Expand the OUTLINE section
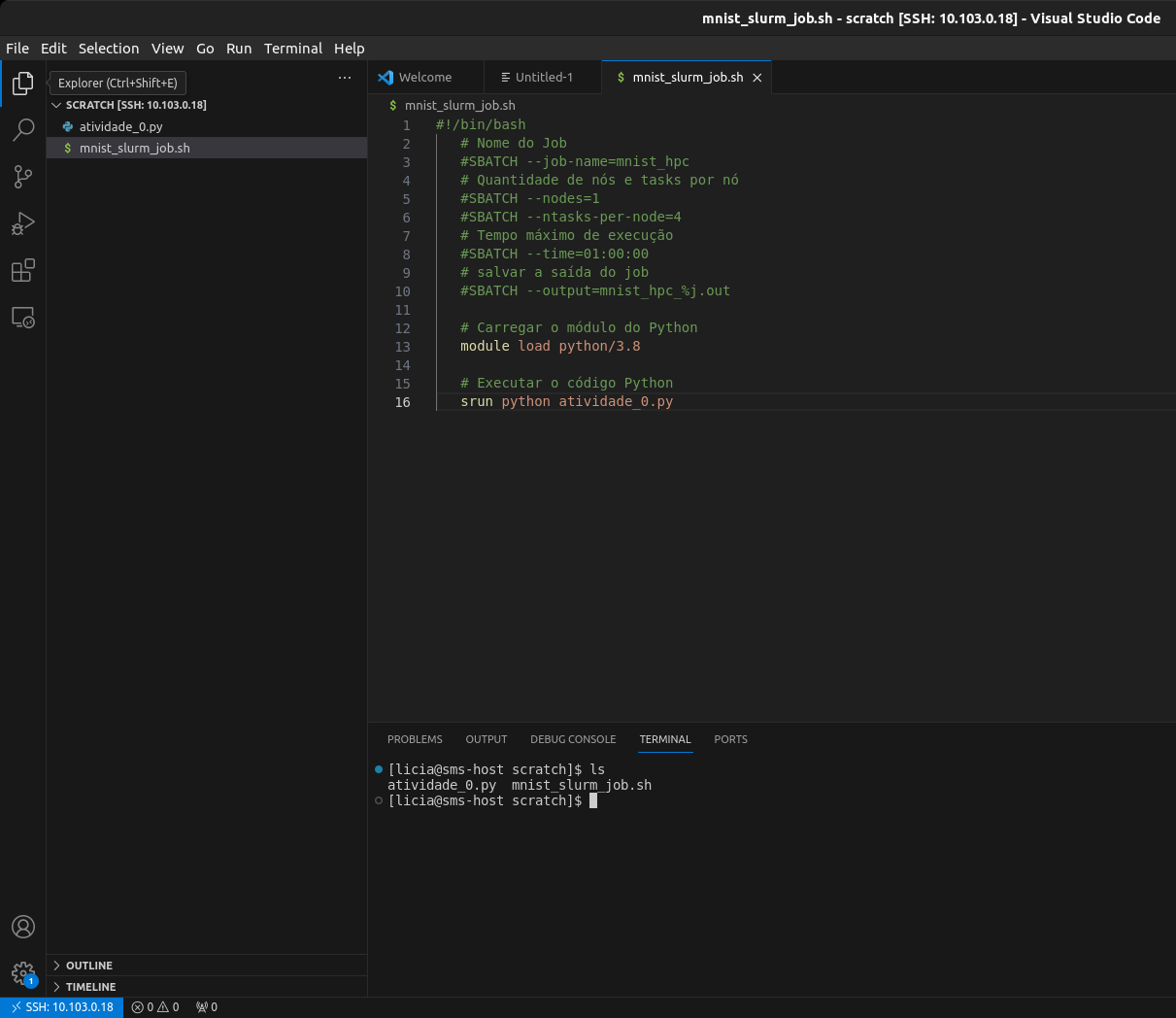1176x1018 pixels. point(207,966)
